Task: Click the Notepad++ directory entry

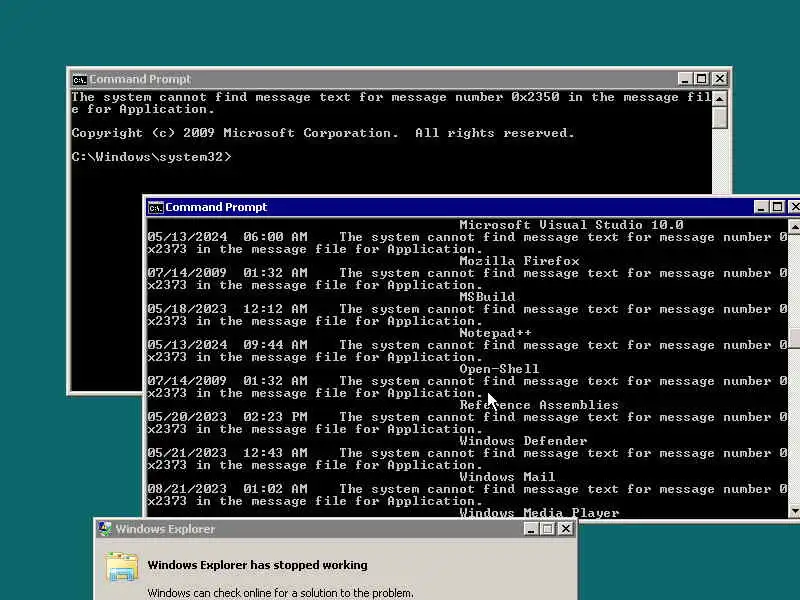Action: (x=495, y=333)
